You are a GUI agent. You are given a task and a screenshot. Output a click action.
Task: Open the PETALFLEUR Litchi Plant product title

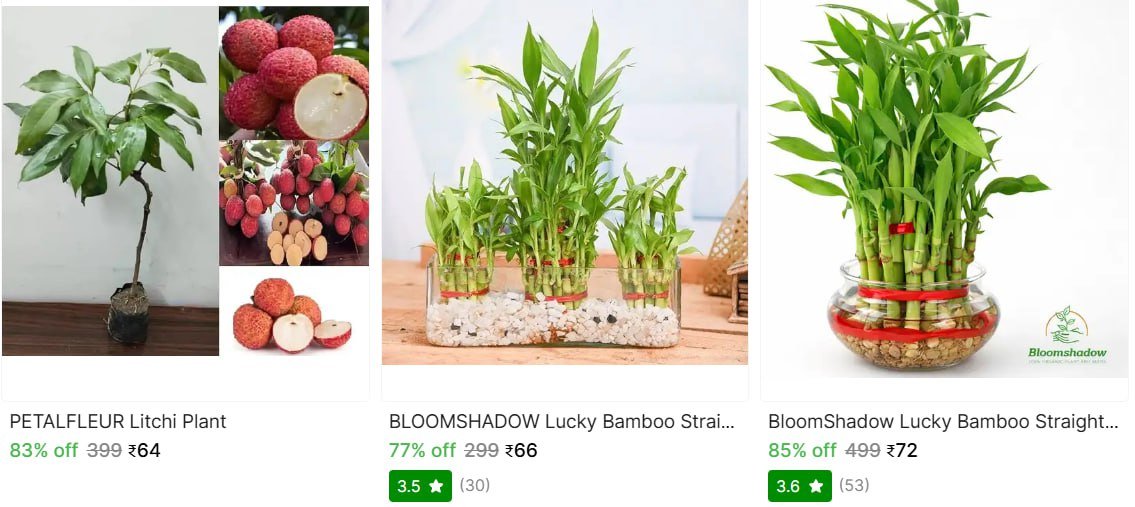[x=118, y=421]
